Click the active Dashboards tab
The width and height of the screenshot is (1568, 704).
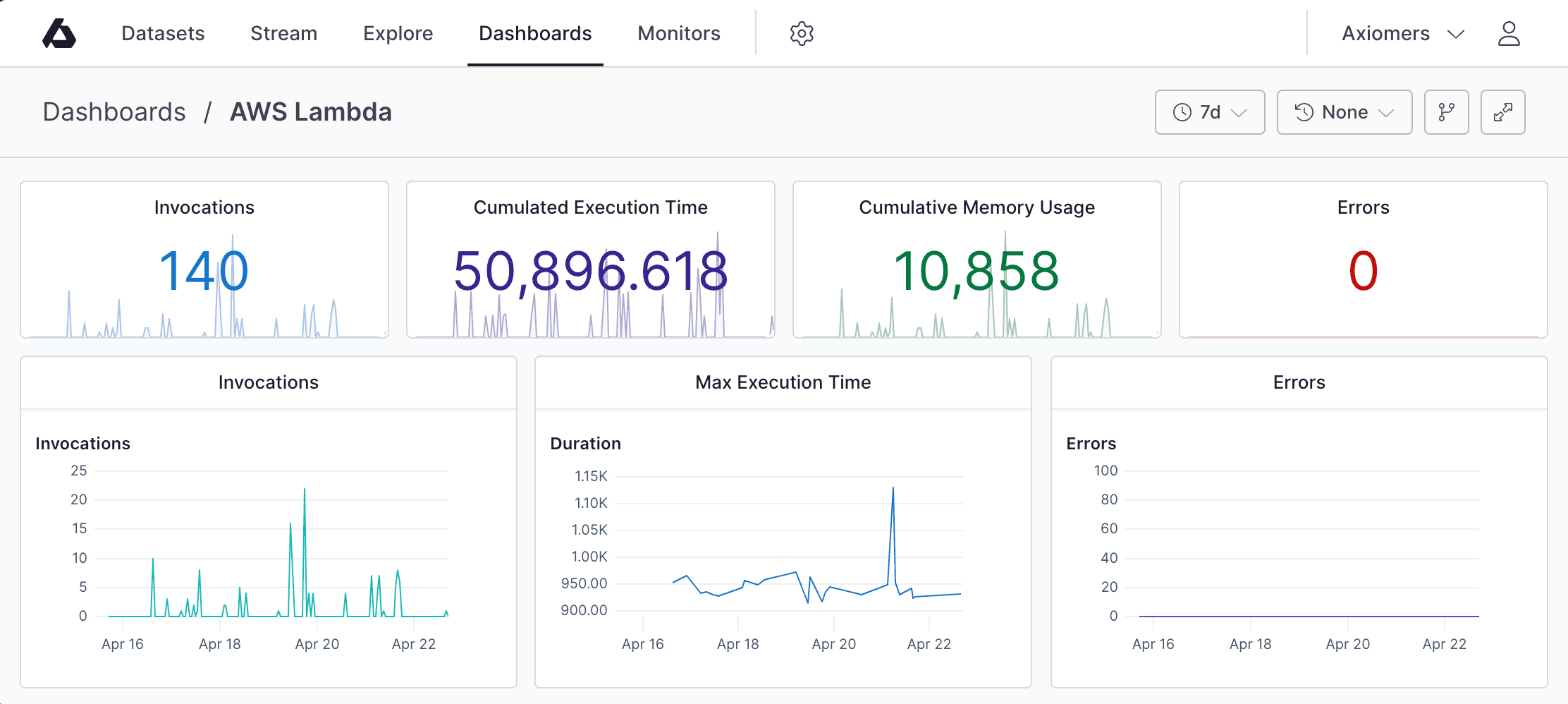point(535,33)
